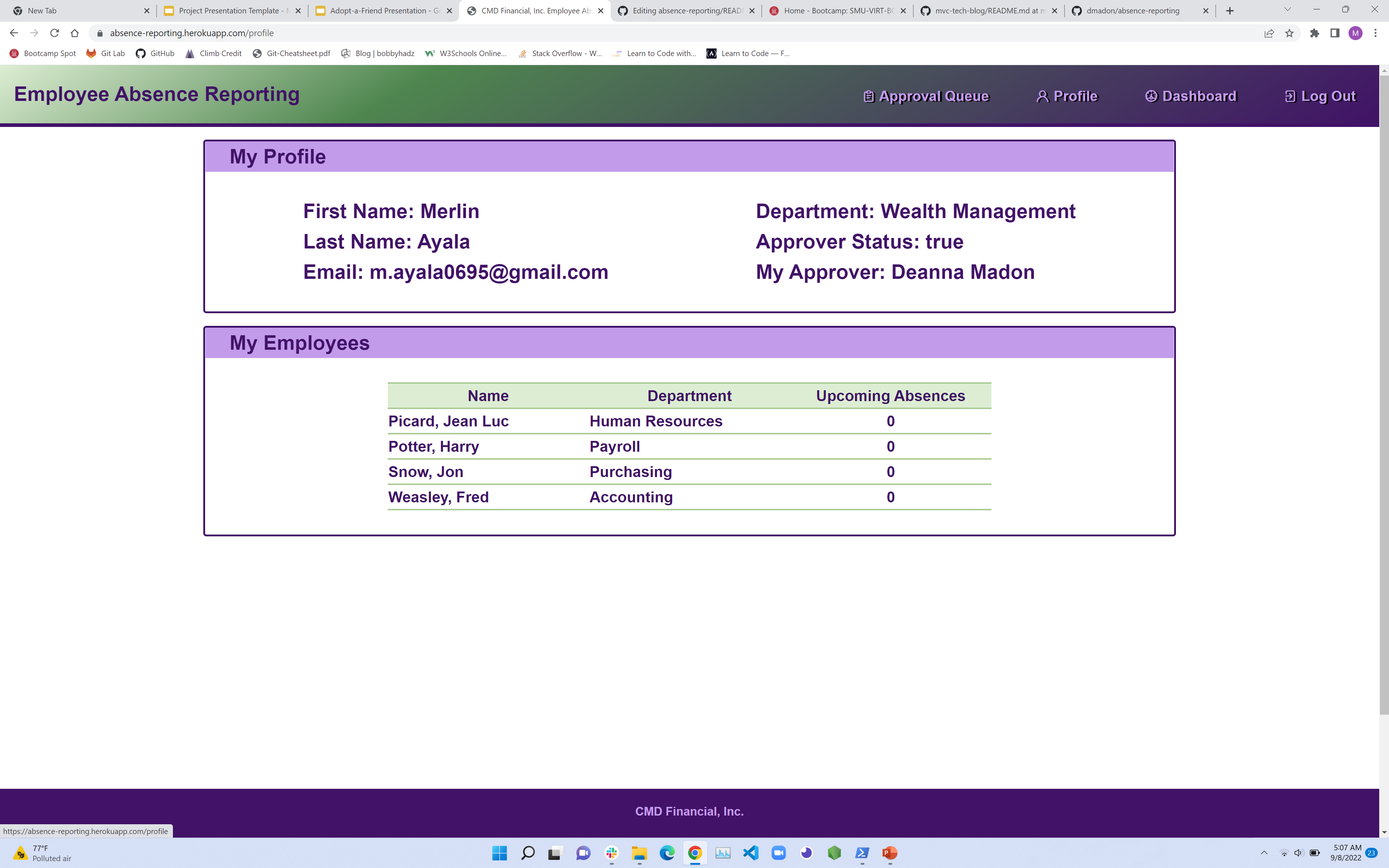The height and width of the screenshot is (868, 1389).
Task: Open the Profile nav link
Action: pyautogui.click(x=1067, y=97)
